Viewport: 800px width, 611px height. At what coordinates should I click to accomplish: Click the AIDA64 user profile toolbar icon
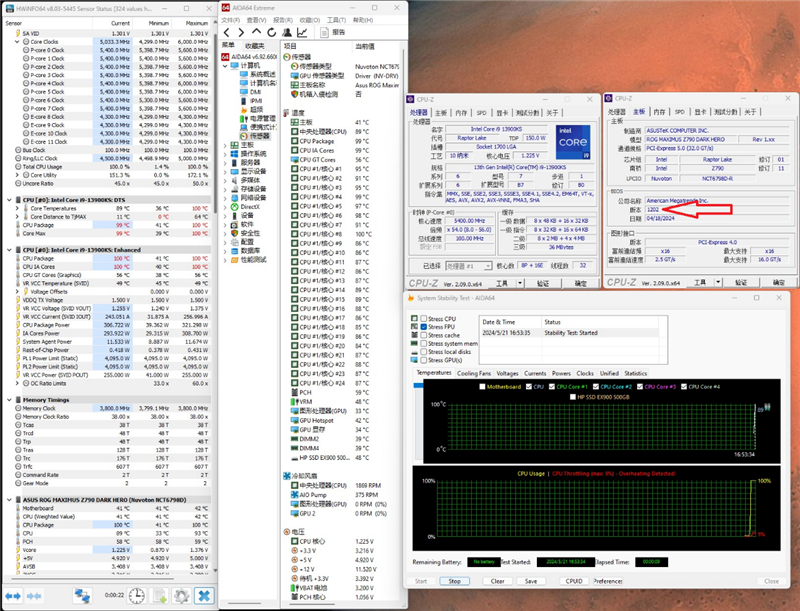[x=285, y=32]
